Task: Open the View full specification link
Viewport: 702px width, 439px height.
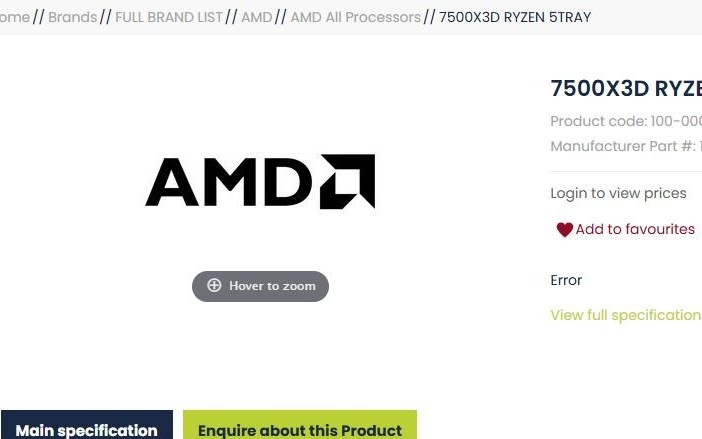Action: (x=625, y=315)
